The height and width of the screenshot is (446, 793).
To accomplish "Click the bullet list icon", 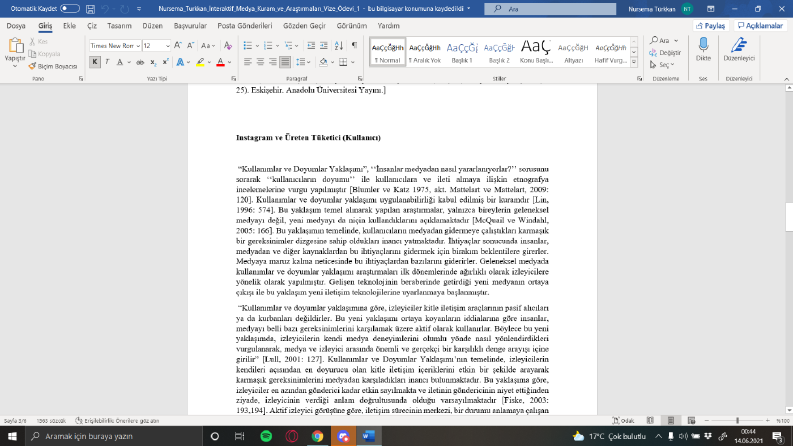I will click(x=248, y=46).
